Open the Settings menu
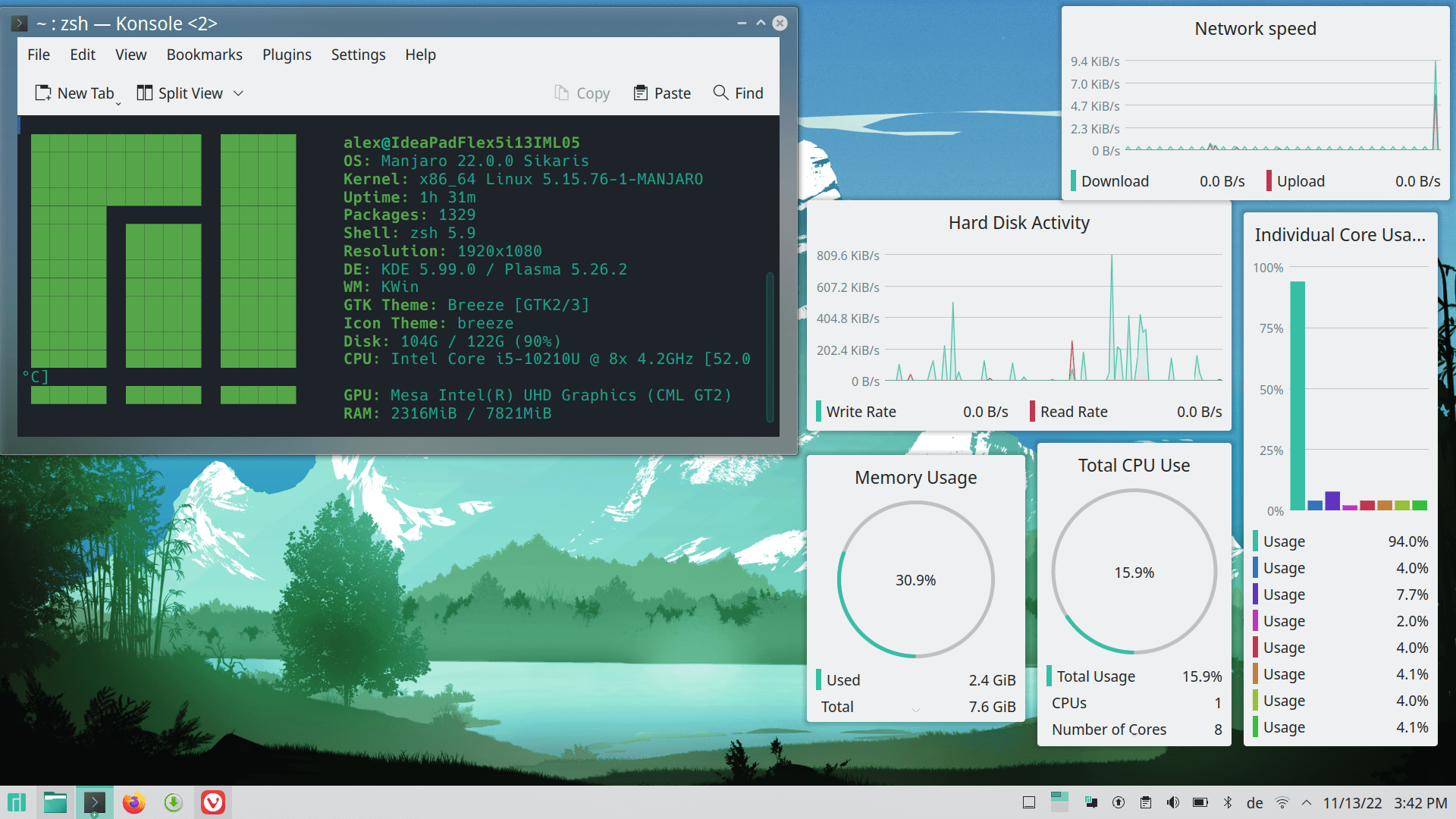This screenshot has height=819, width=1456. click(358, 55)
